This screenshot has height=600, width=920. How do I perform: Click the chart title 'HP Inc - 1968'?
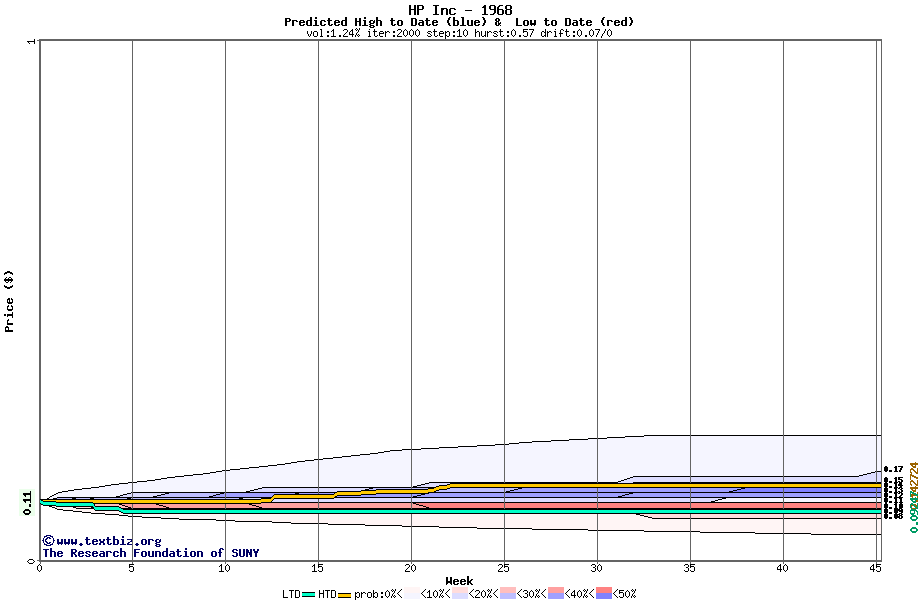pos(460,10)
